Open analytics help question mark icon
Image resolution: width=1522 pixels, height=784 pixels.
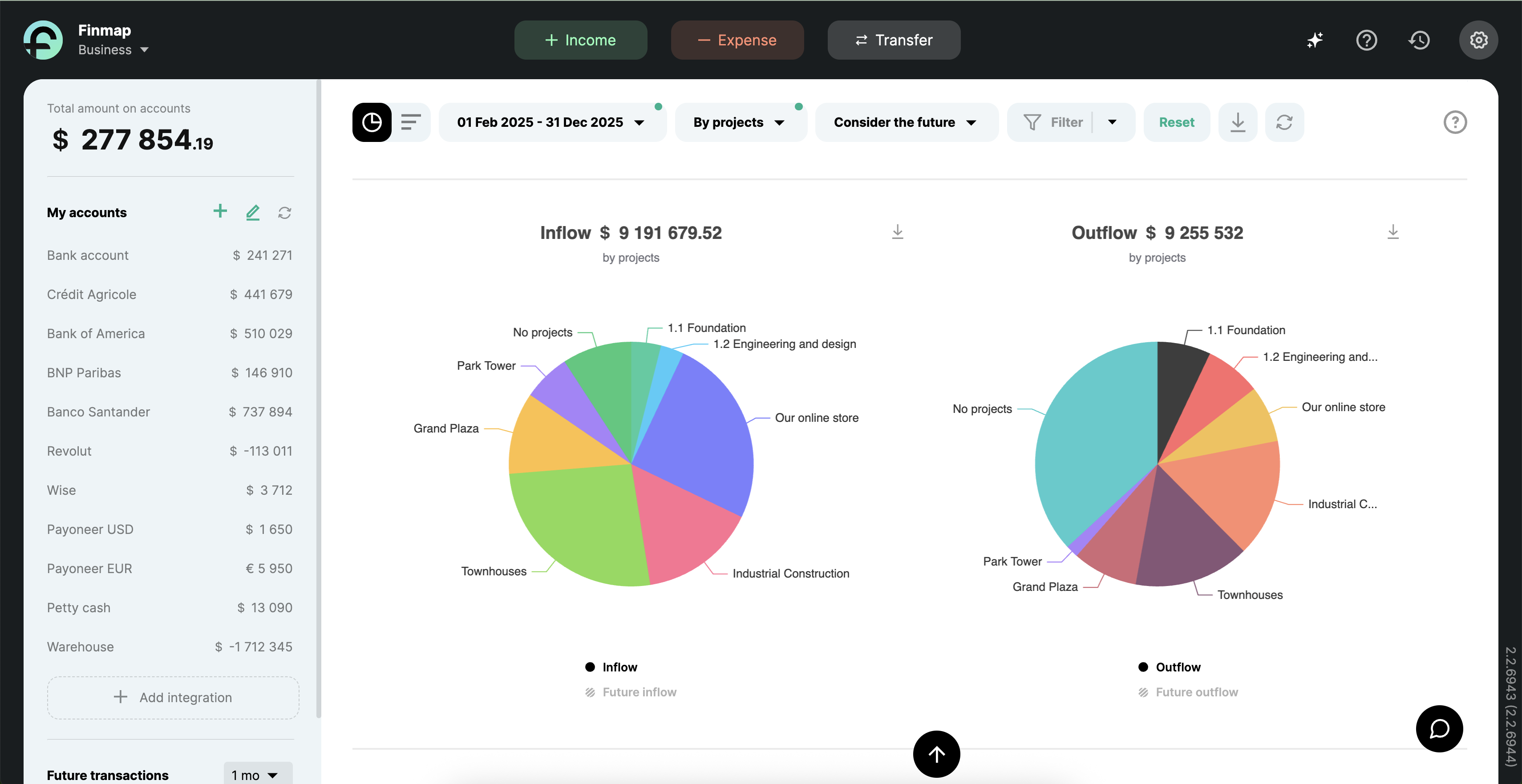(1455, 122)
